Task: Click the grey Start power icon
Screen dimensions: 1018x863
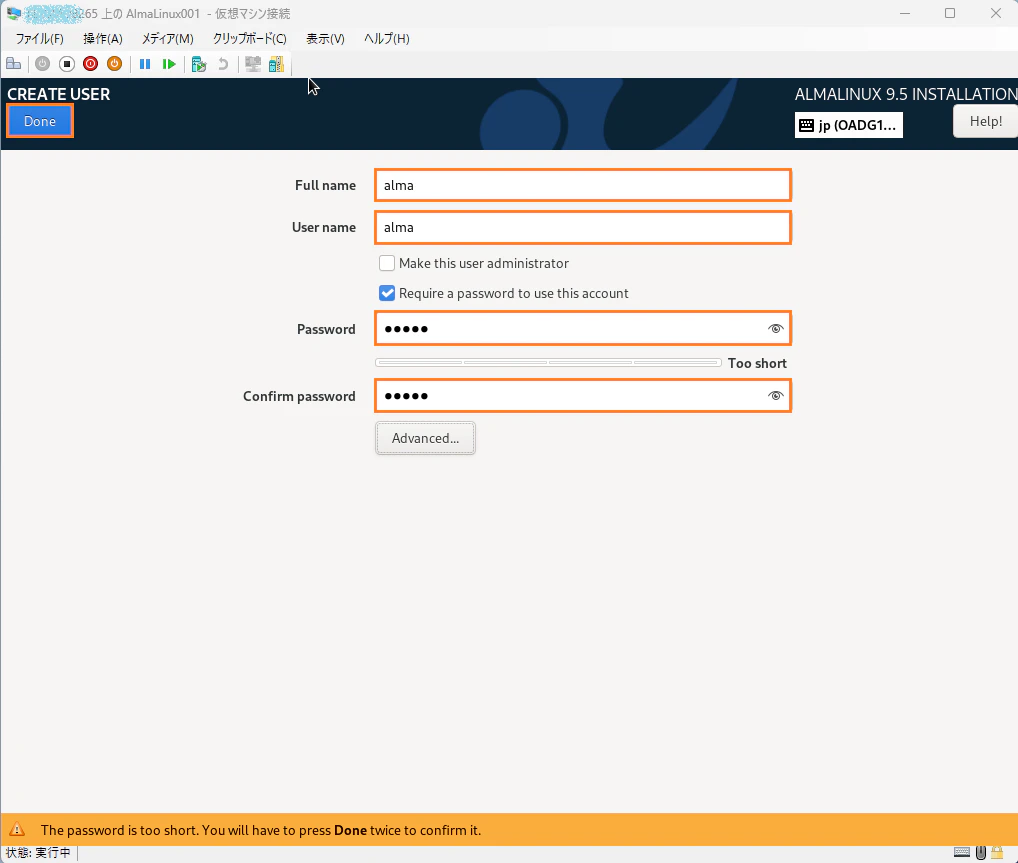Action: coord(42,64)
